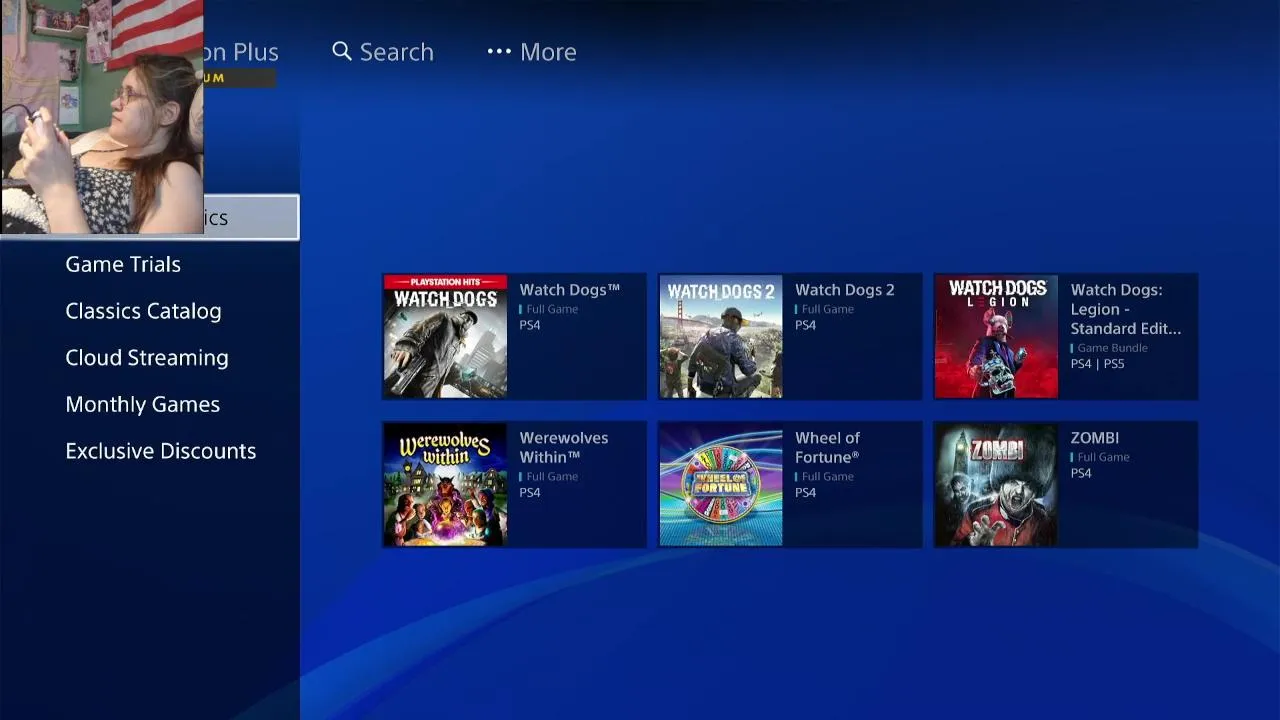Open Game Trials in sidebar
Viewport: 1280px width, 720px height.
tap(123, 264)
